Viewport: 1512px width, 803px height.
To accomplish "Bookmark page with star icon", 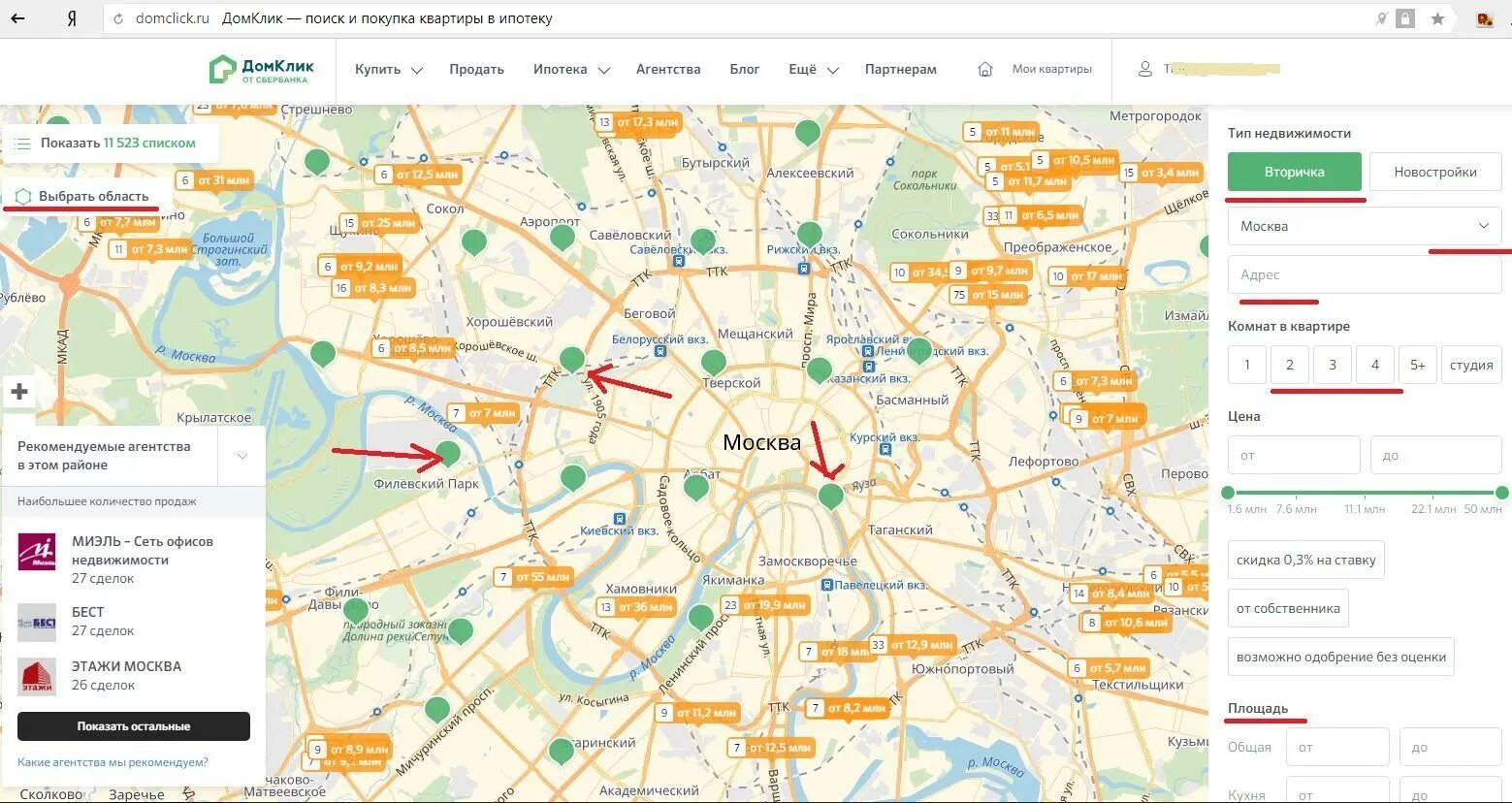I will pyautogui.click(x=1437, y=18).
